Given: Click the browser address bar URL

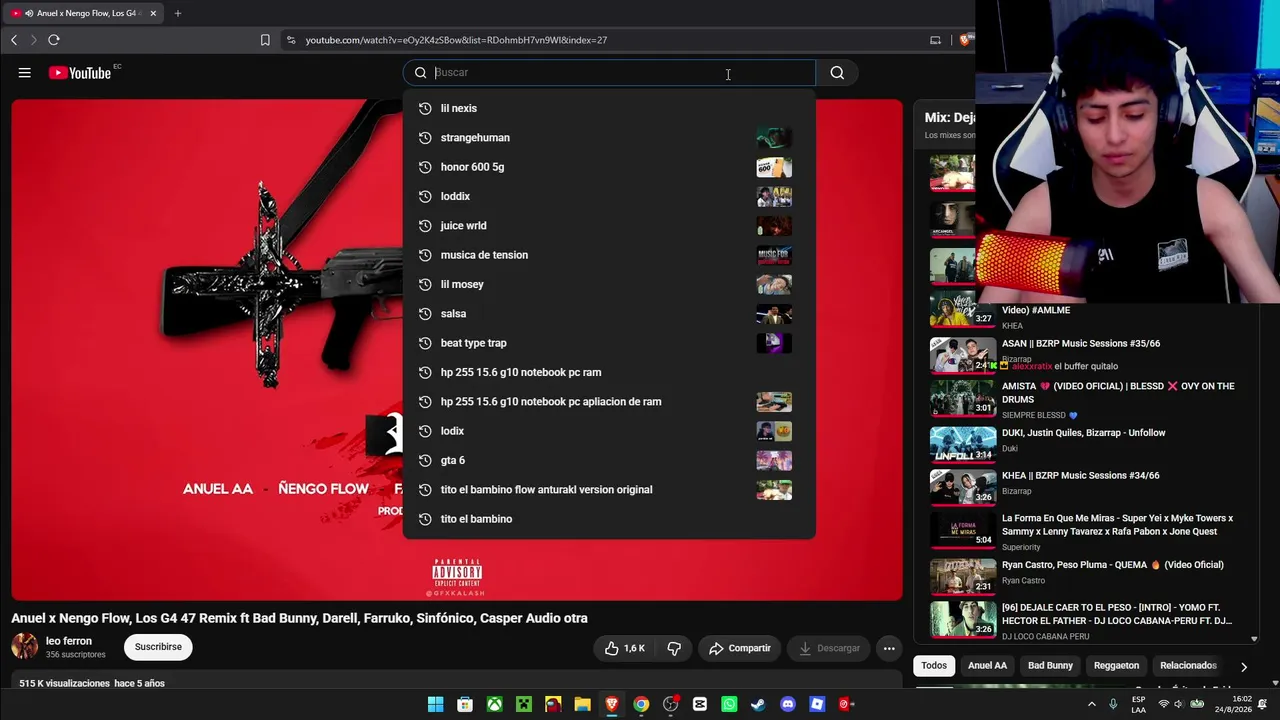Looking at the screenshot, I should tap(456, 40).
